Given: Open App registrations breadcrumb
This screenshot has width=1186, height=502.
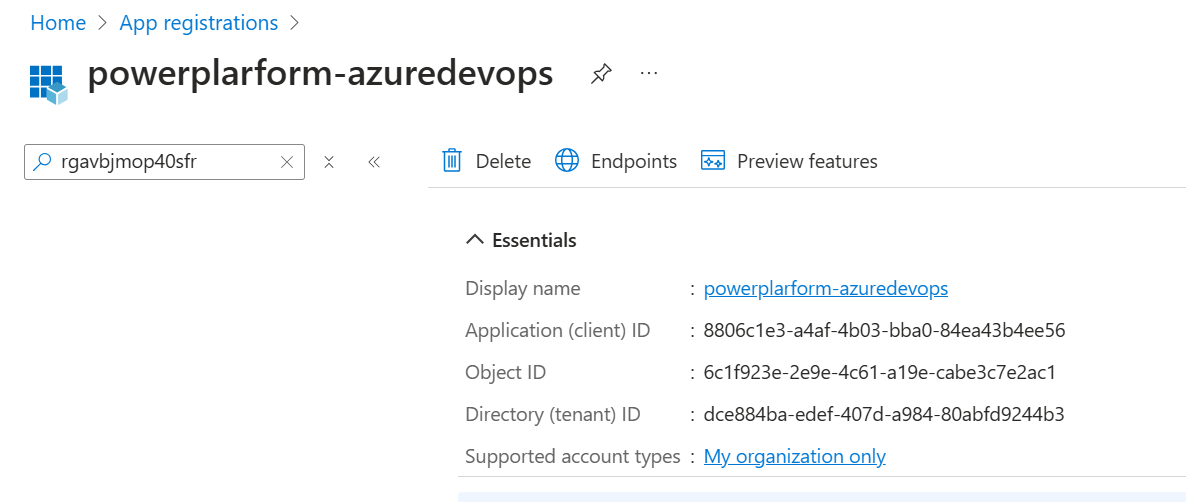Looking at the screenshot, I should tap(199, 23).
